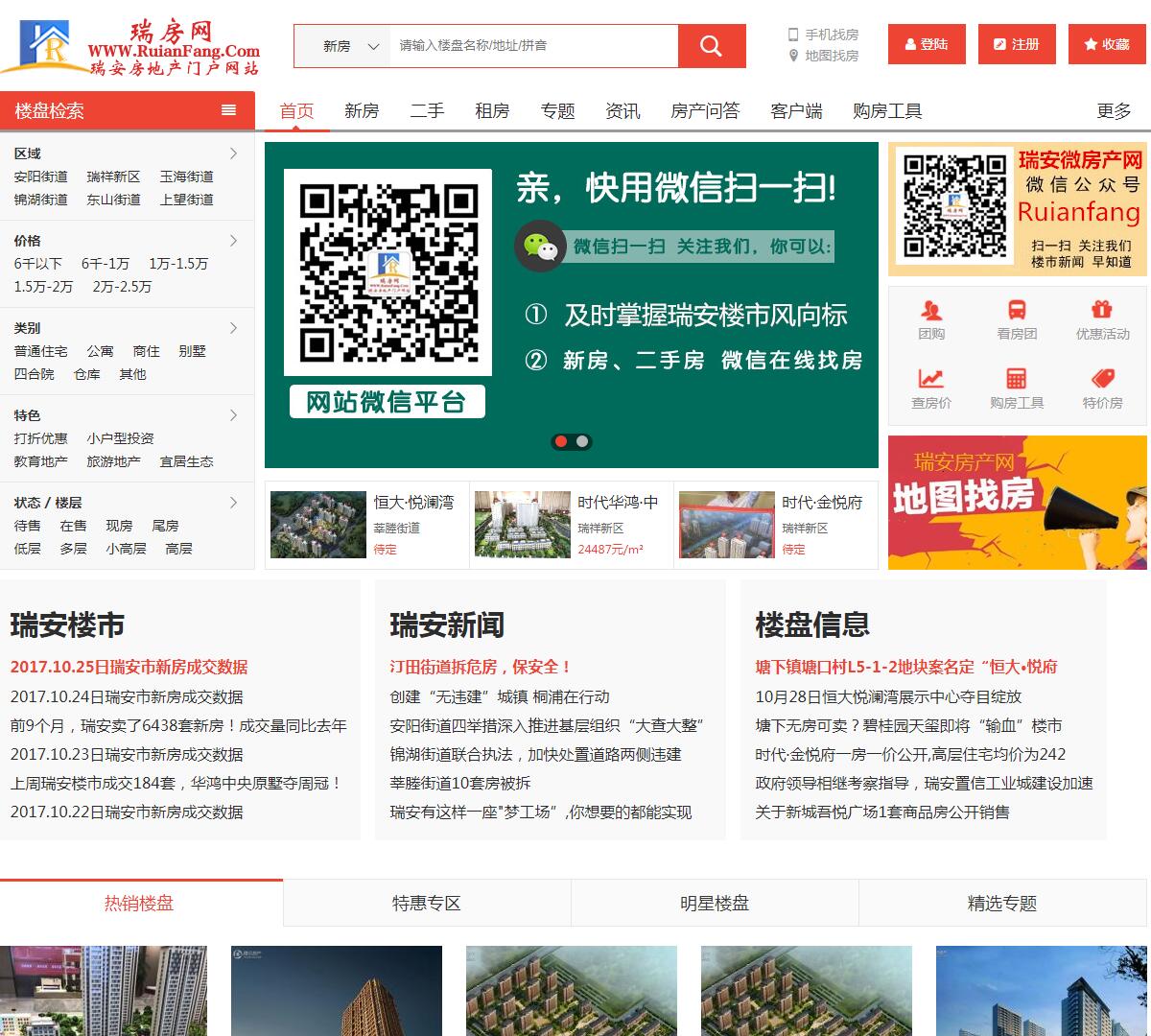Expand the 价格 category arrow
1151x1036 pixels.
tap(233, 241)
